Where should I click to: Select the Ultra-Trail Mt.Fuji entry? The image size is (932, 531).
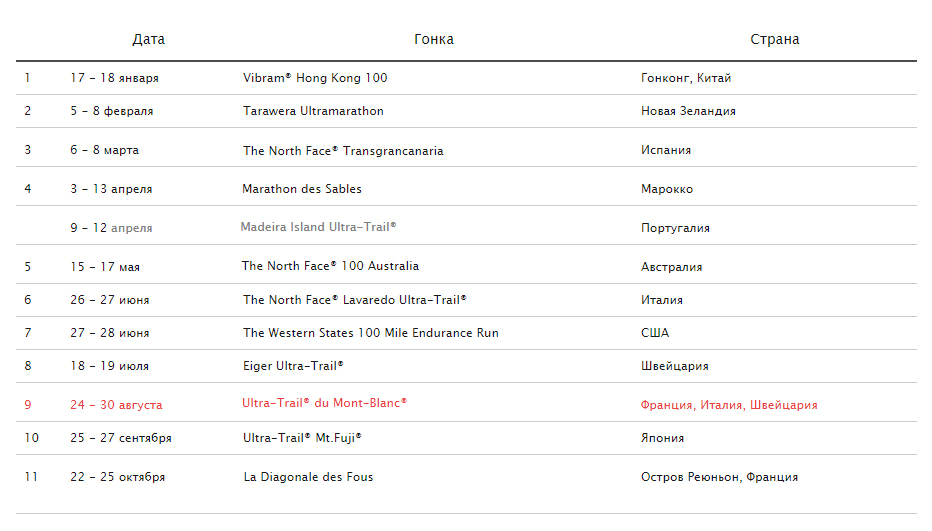[x=302, y=438]
